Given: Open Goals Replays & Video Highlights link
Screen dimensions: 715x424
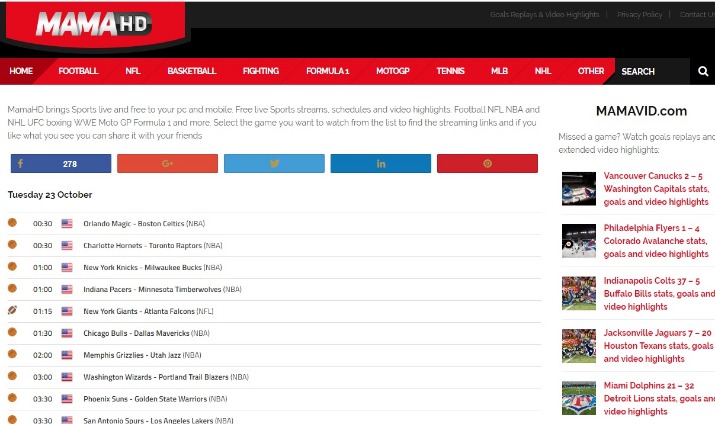Looking at the screenshot, I should (544, 15).
